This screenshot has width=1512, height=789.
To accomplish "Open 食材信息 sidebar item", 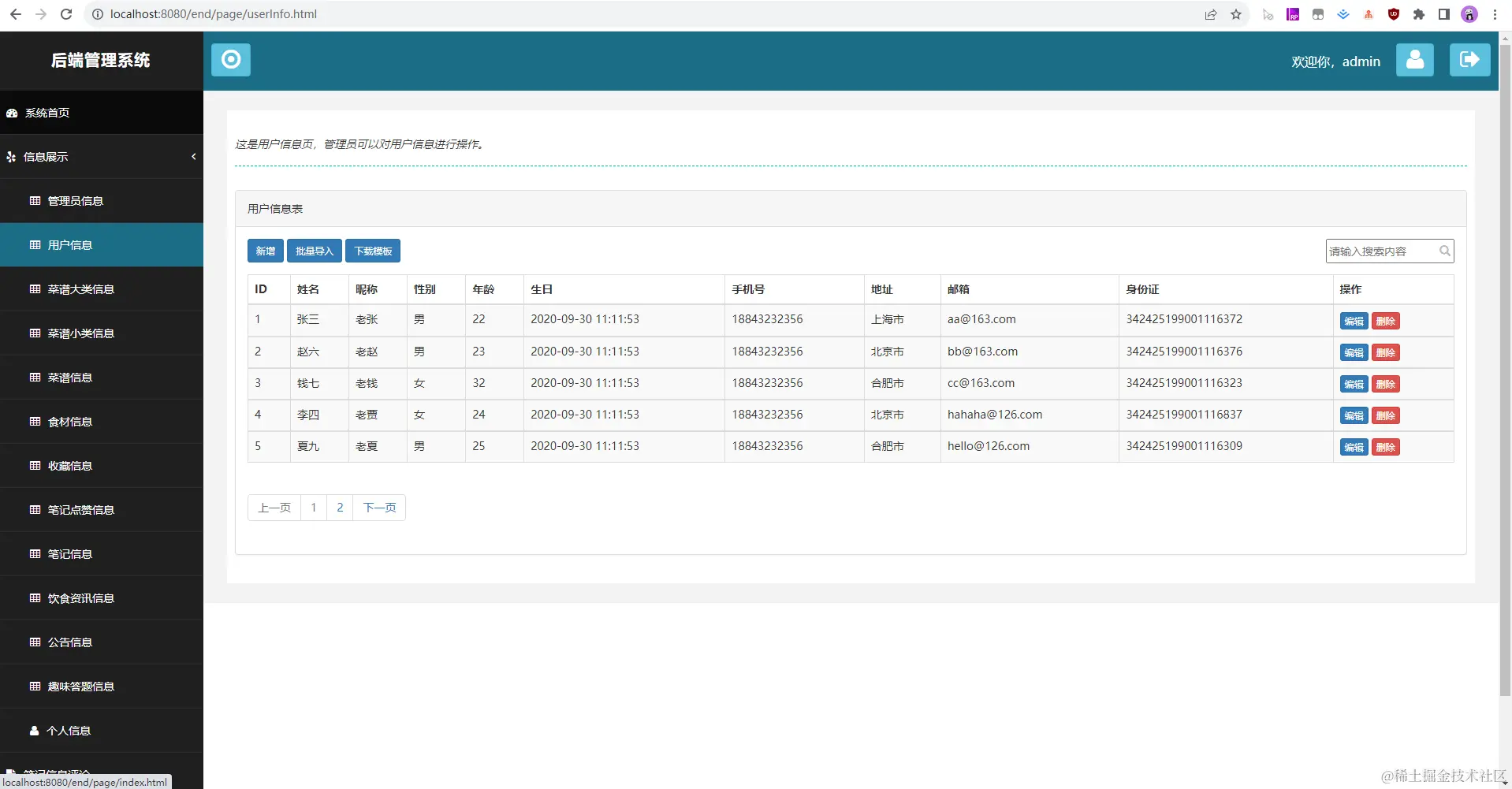I will tap(102, 422).
